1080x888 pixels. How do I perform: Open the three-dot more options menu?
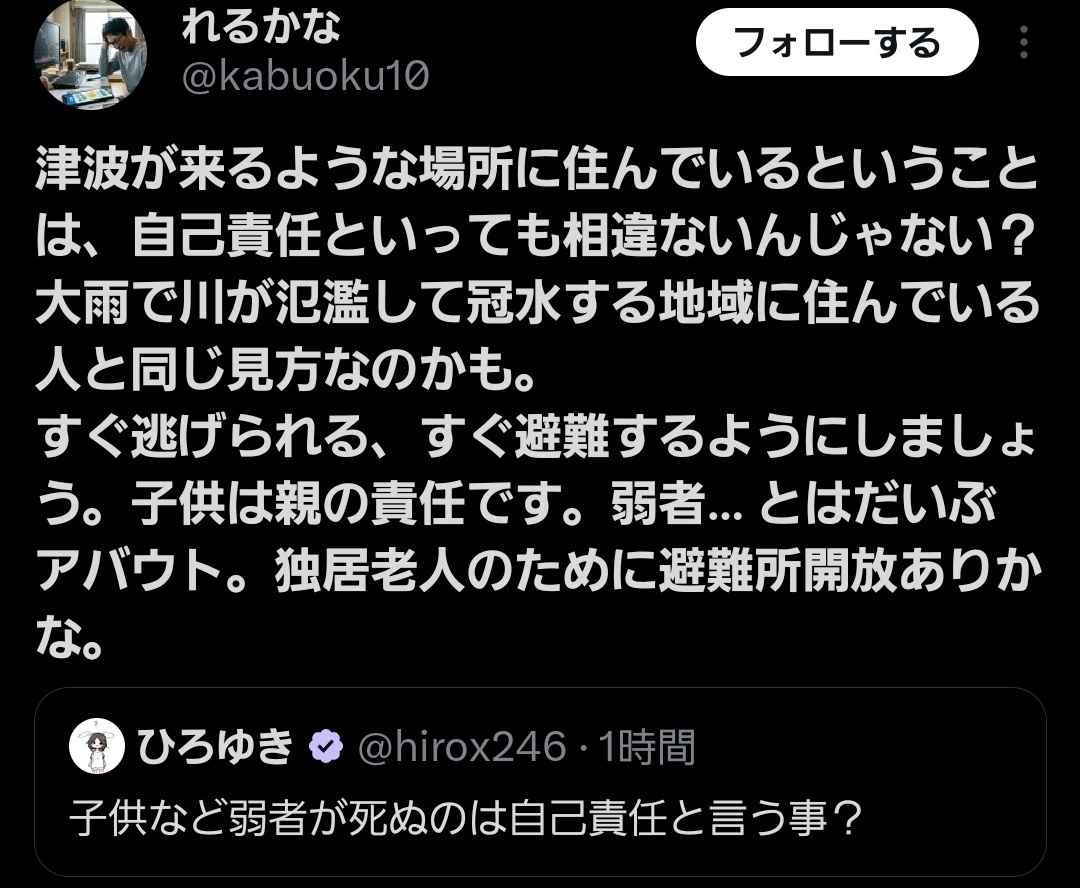pos(1024,43)
